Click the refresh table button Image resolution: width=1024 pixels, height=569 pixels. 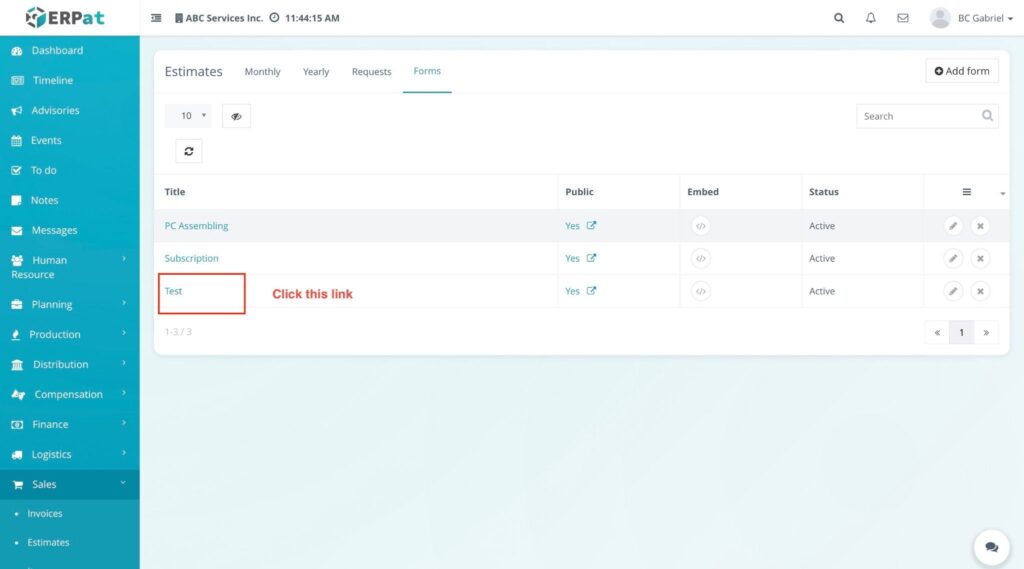tap(189, 151)
